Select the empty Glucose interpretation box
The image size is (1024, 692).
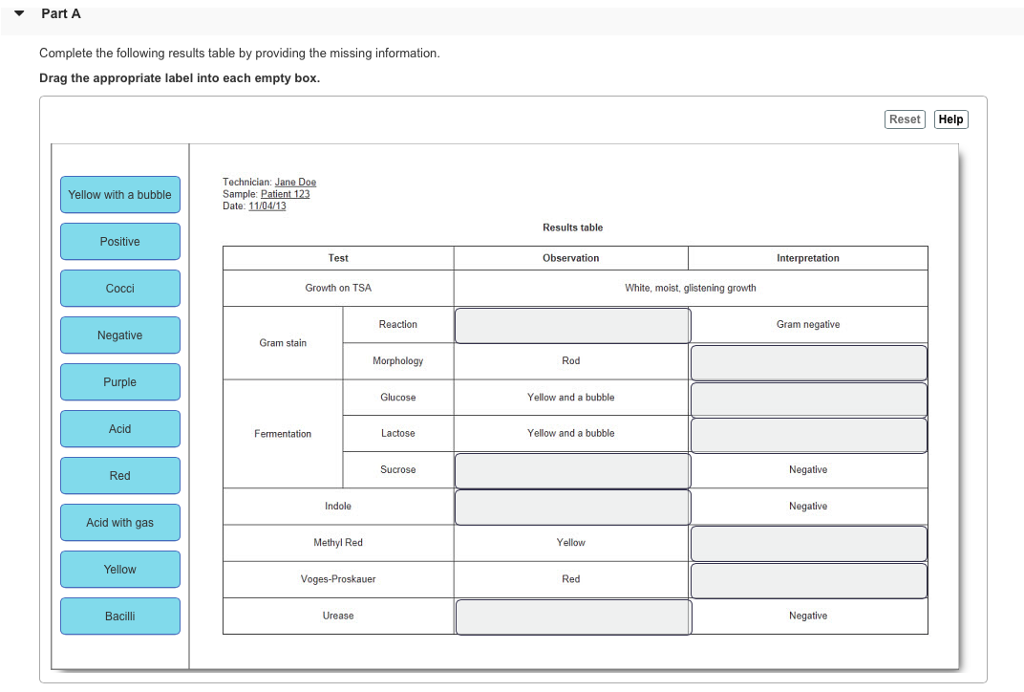[808, 399]
